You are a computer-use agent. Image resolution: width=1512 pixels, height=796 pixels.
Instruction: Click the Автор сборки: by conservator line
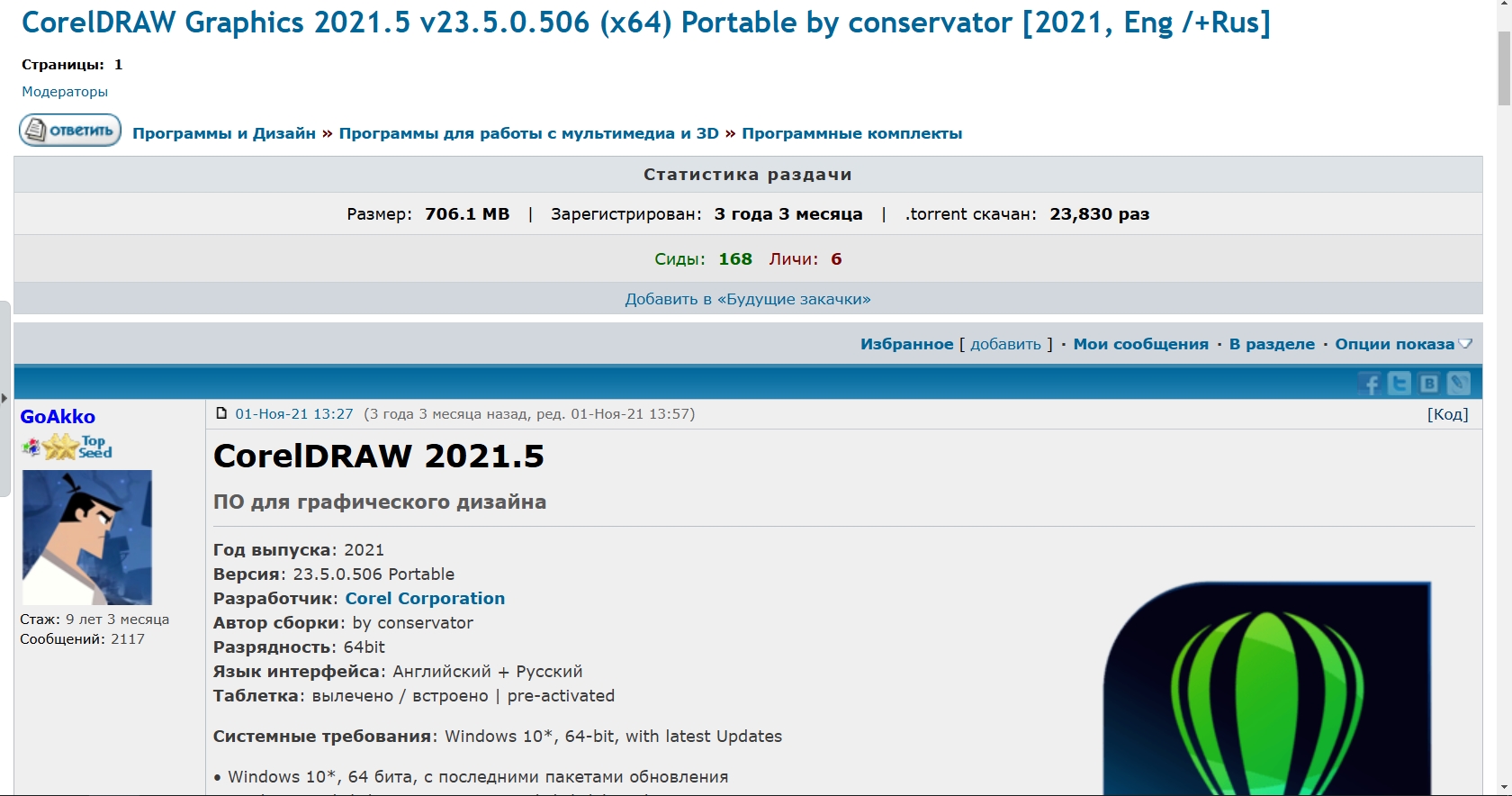click(x=343, y=623)
